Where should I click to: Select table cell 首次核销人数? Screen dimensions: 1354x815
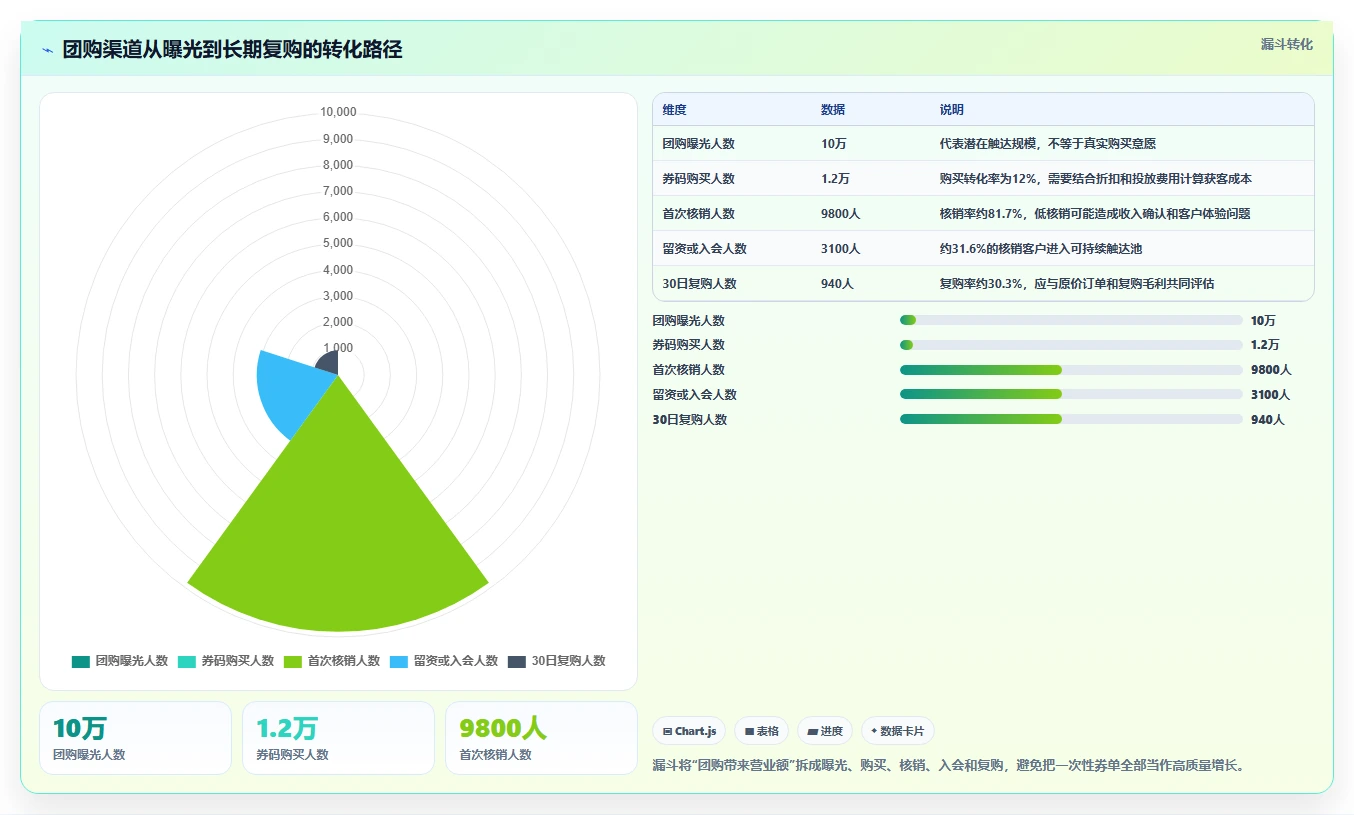(698, 214)
